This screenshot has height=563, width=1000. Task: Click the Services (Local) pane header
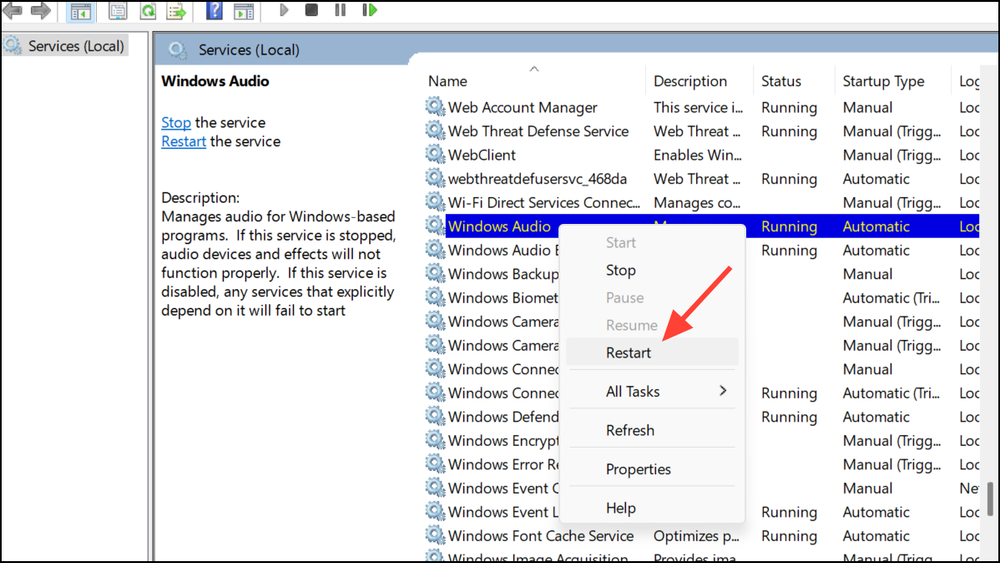coord(249,50)
